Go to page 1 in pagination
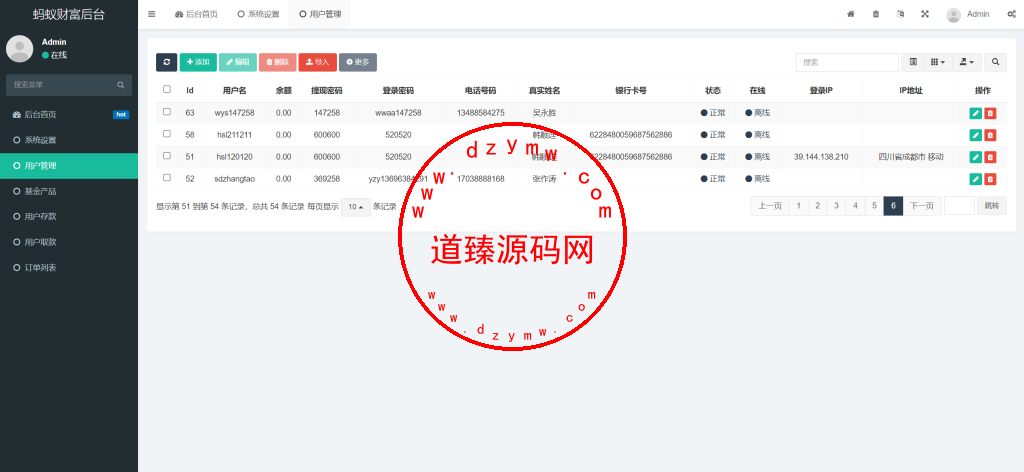 coord(798,206)
